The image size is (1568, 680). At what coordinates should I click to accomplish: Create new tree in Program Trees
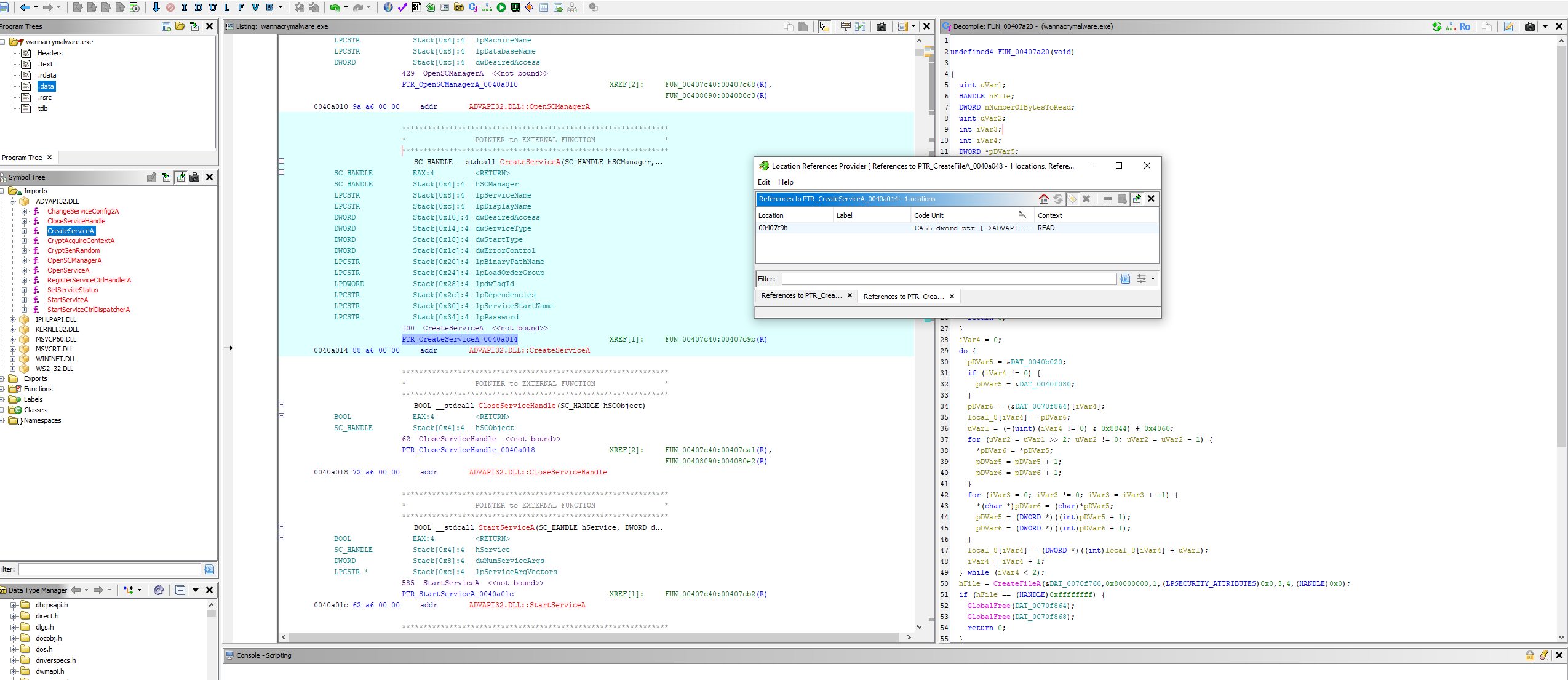166,26
